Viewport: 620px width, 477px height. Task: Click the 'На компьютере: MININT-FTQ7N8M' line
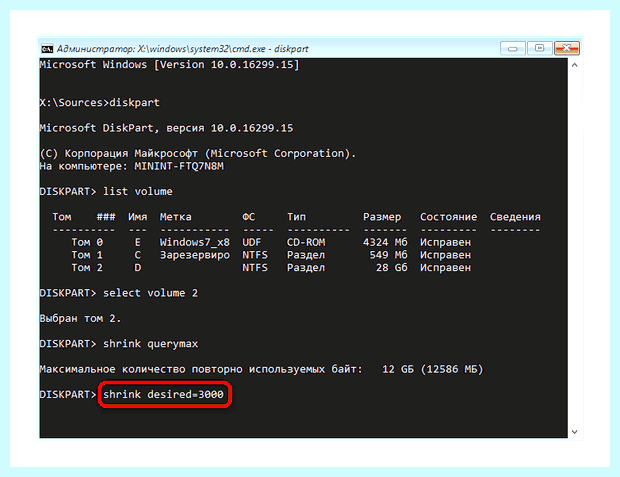click(132, 166)
